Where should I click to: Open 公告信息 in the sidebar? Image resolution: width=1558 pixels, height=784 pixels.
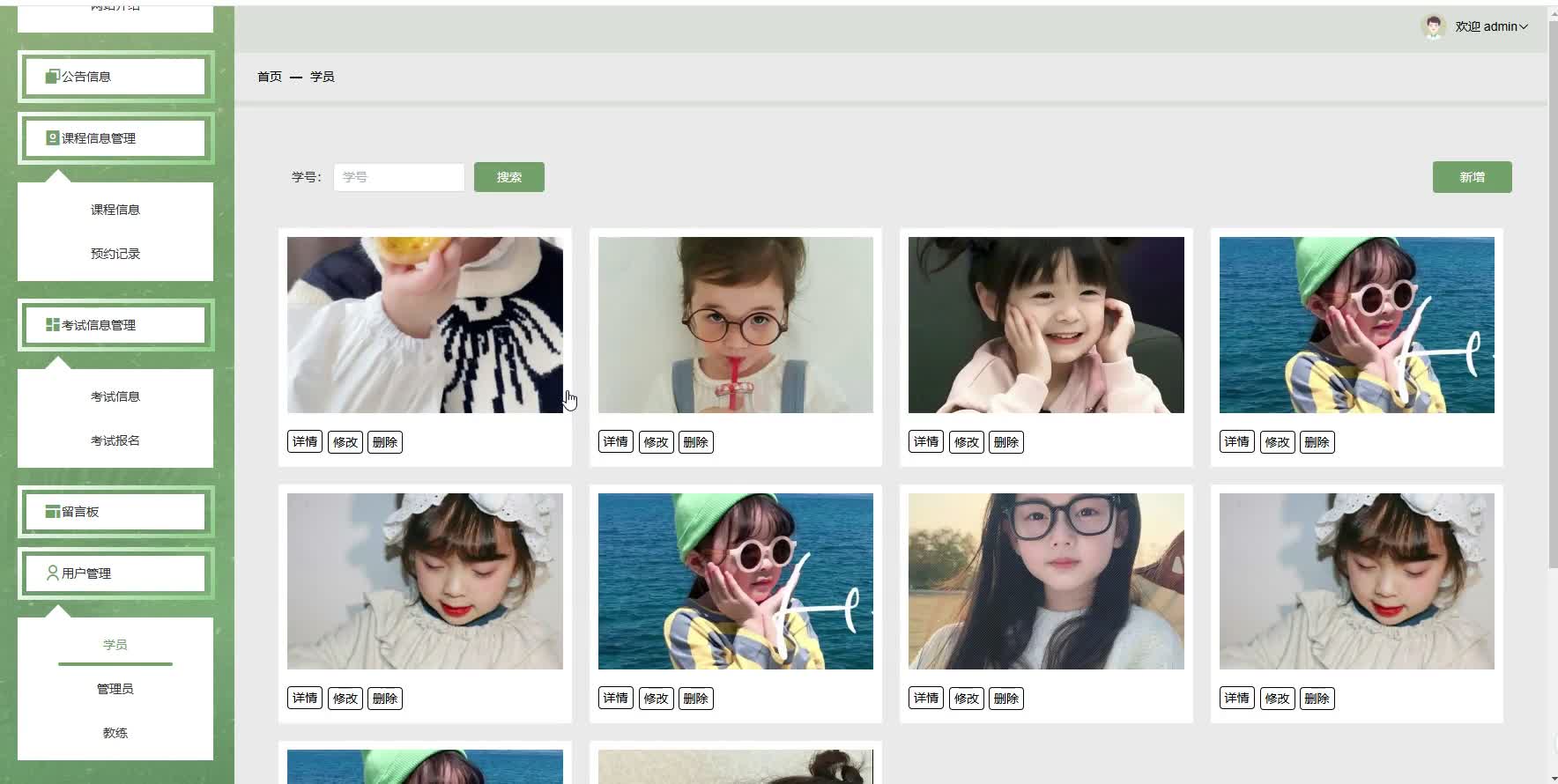click(115, 77)
